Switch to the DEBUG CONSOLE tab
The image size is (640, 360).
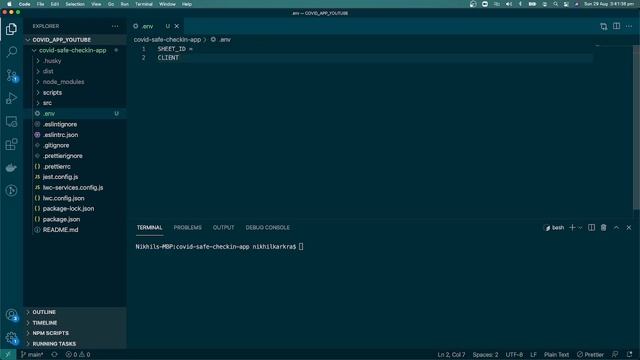point(268,227)
